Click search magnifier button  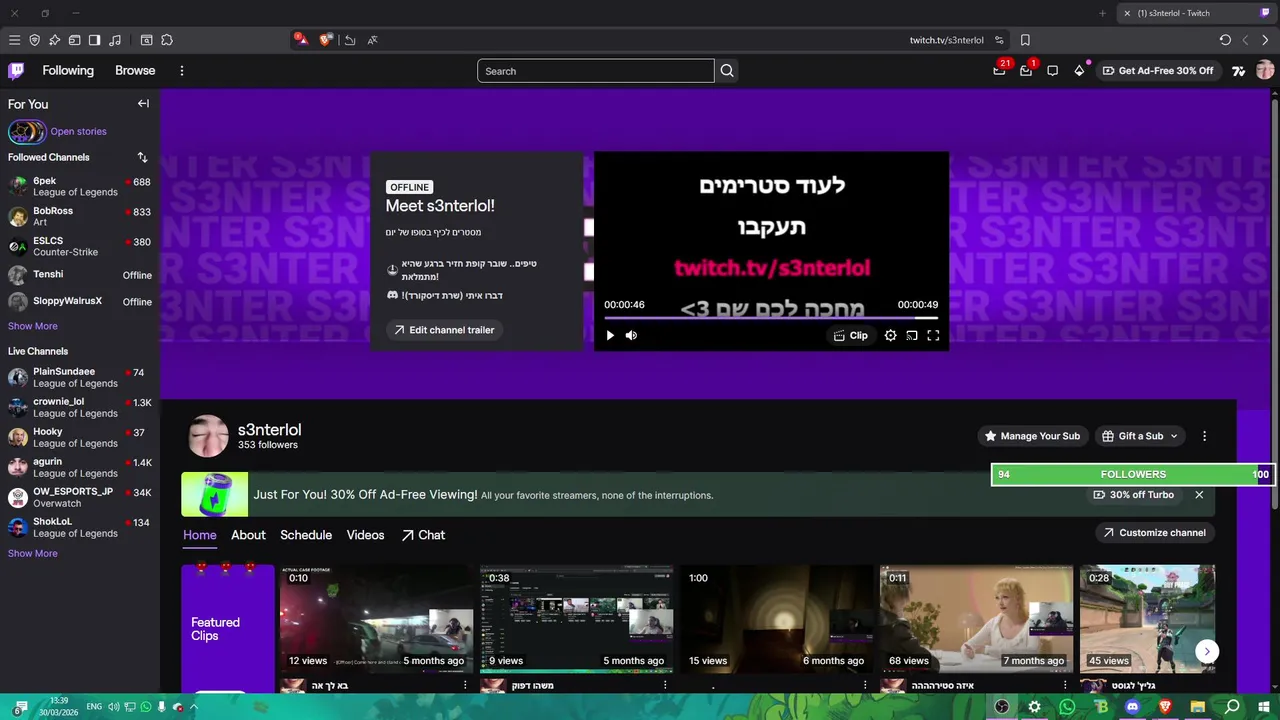(727, 71)
